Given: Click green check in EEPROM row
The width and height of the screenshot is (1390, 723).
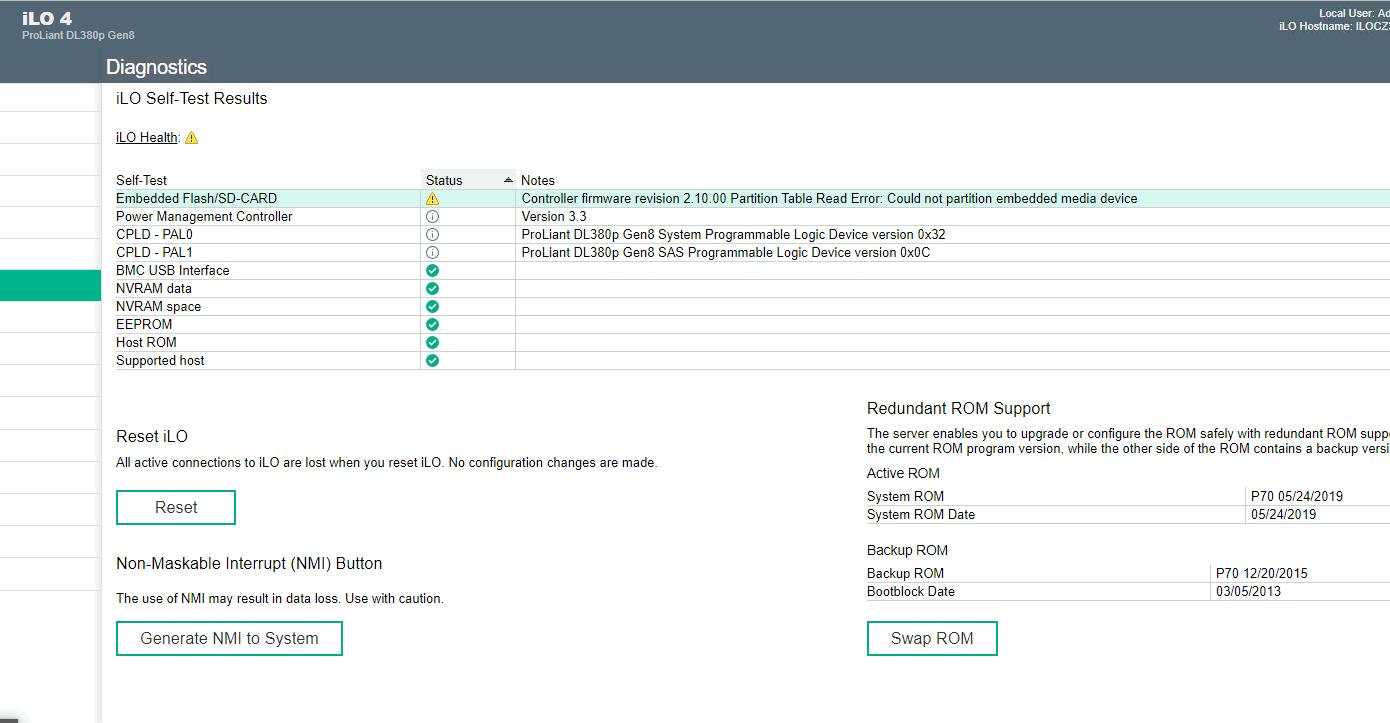Looking at the screenshot, I should pos(433,325).
